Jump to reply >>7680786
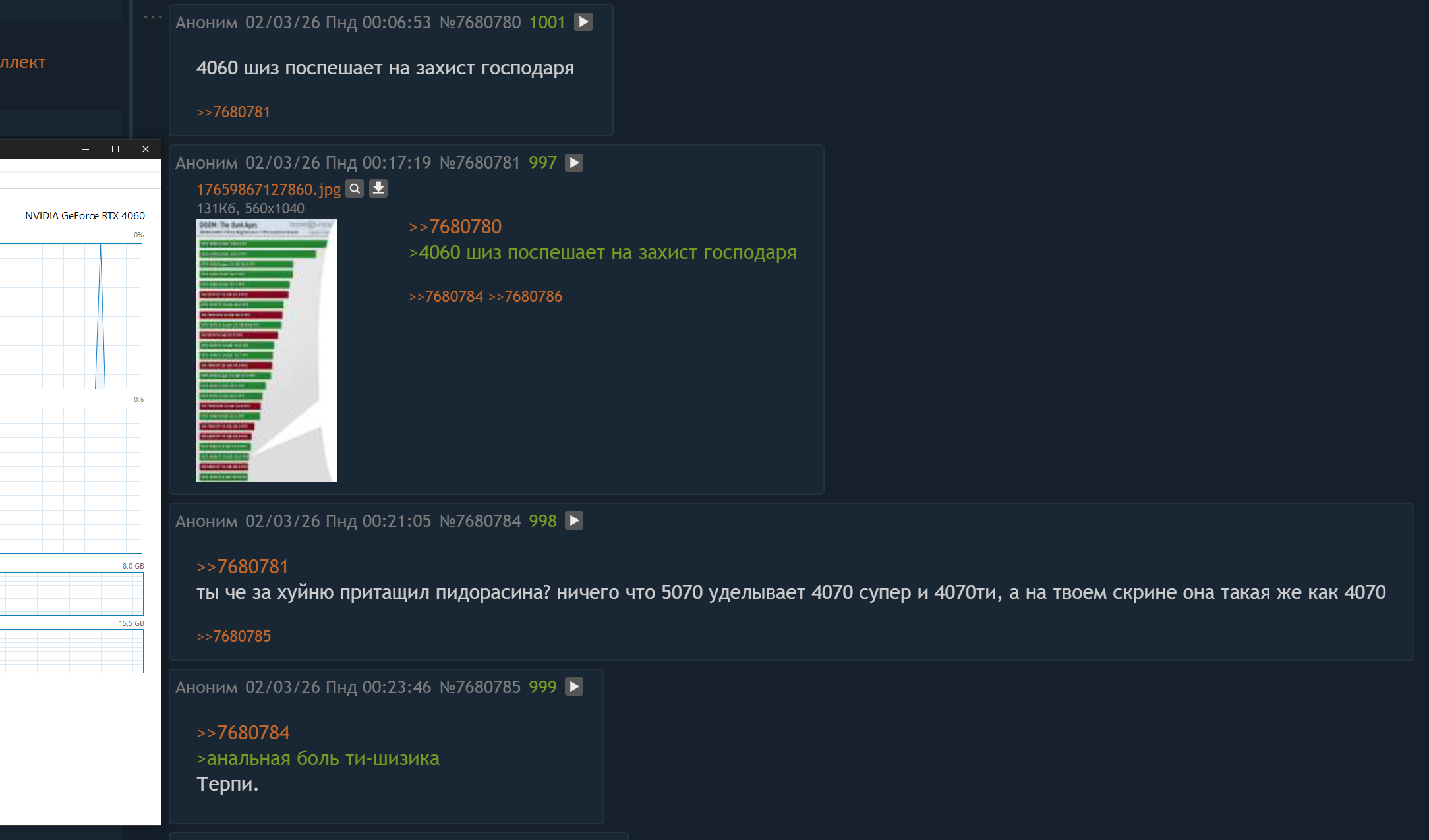 tap(525, 296)
